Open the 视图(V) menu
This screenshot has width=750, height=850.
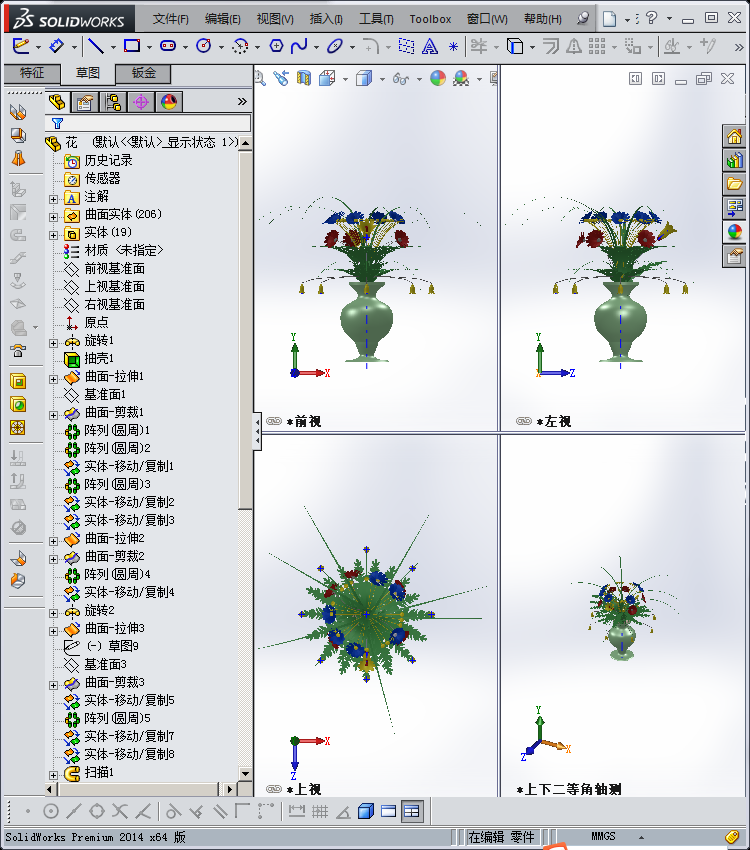(x=275, y=19)
